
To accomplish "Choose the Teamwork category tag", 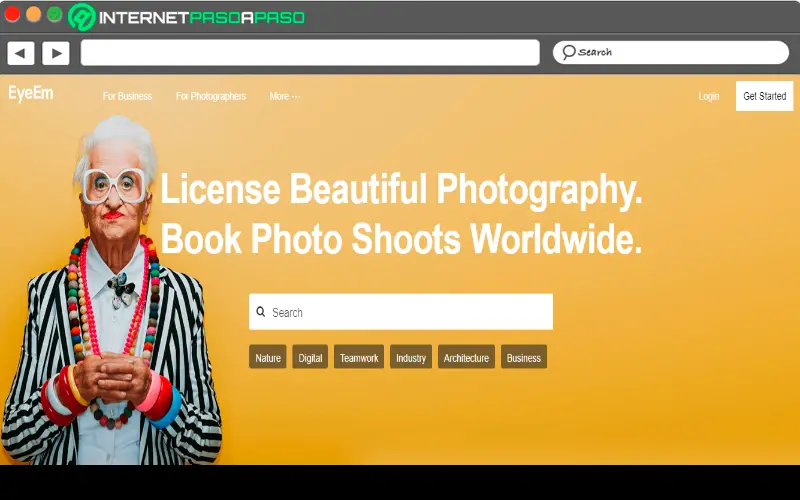I will tap(359, 357).
